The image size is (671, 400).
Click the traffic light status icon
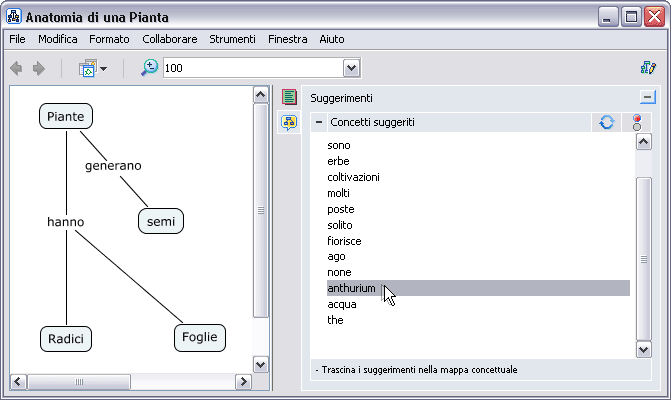637,122
